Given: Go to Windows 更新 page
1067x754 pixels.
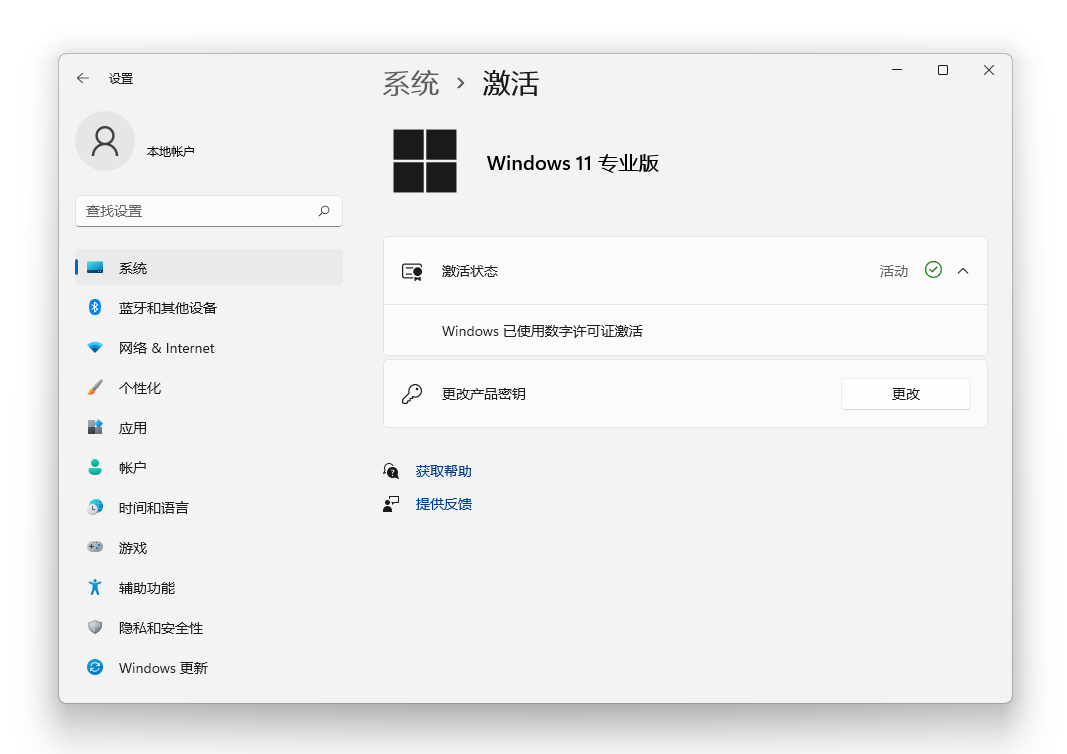Looking at the screenshot, I should coord(209,668).
